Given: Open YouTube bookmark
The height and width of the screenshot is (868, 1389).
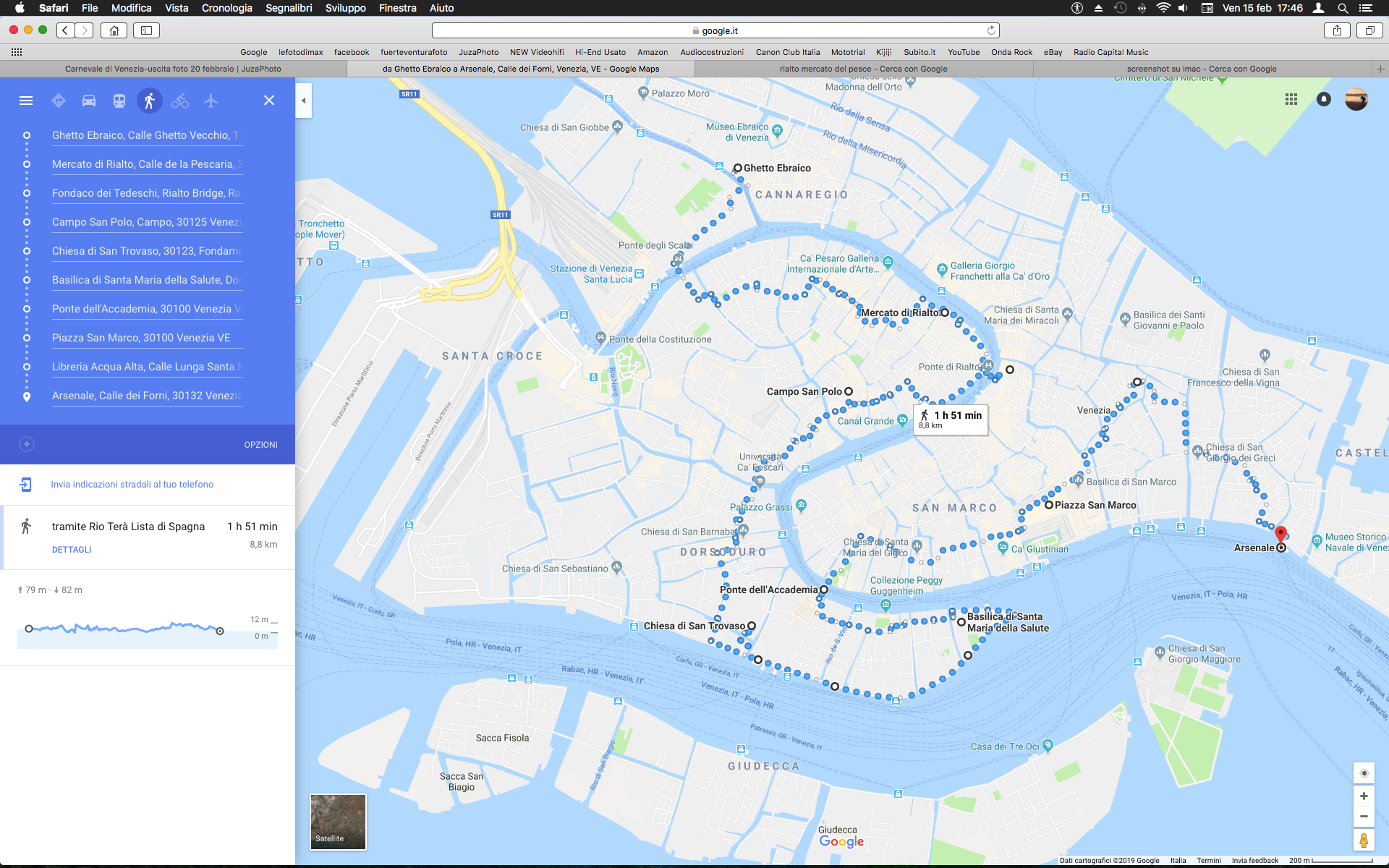Looking at the screenshot, I should [964, 52].
